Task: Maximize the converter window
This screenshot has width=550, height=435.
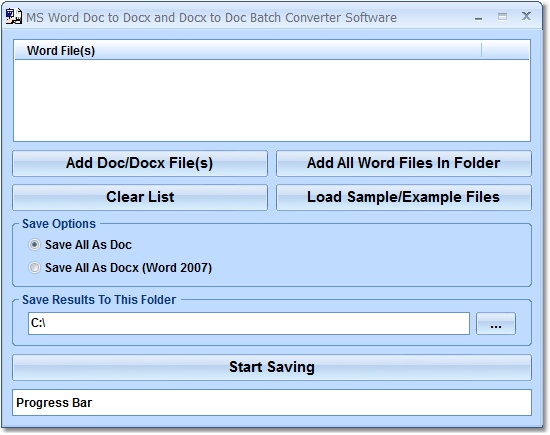Action: click(502, 16)
